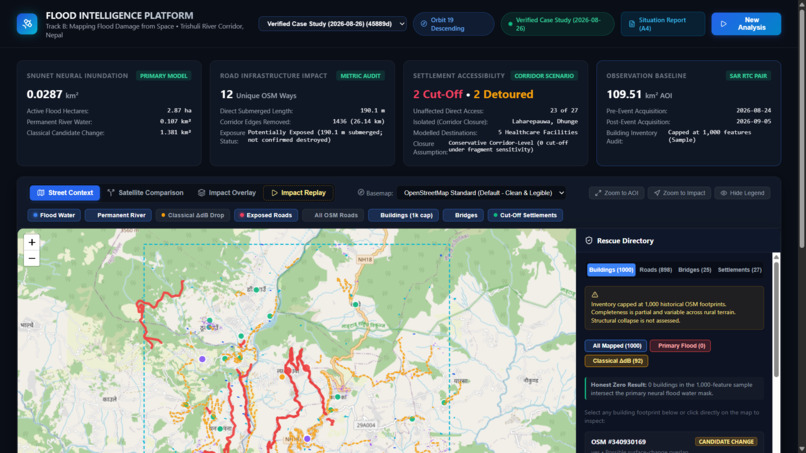The width and height of the screenshot is (806, 453).
Task: Switch to the Satellite Comparison tab
Action: 145,193
